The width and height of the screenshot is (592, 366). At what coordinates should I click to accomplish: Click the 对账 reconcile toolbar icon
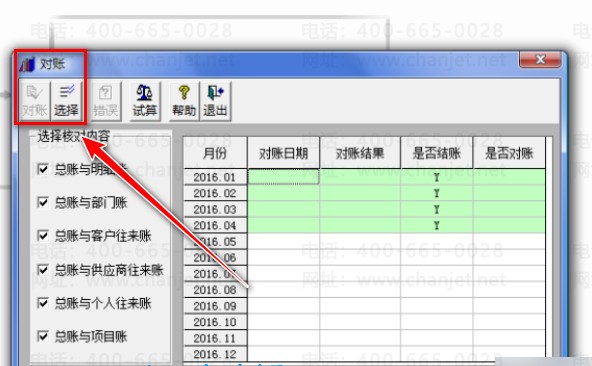[34, 101]
